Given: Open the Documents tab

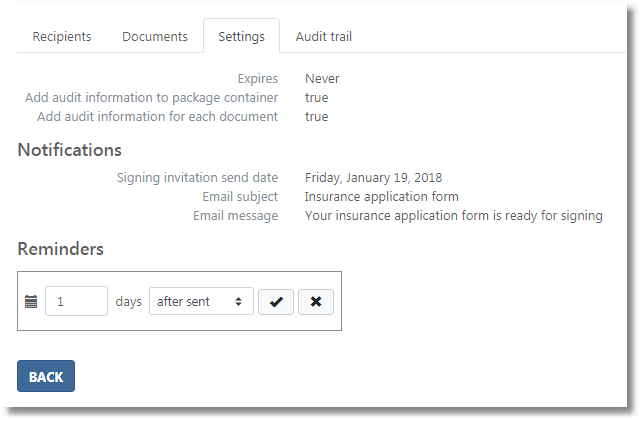Looking at the screenshot, I should [x=155, y=37].
